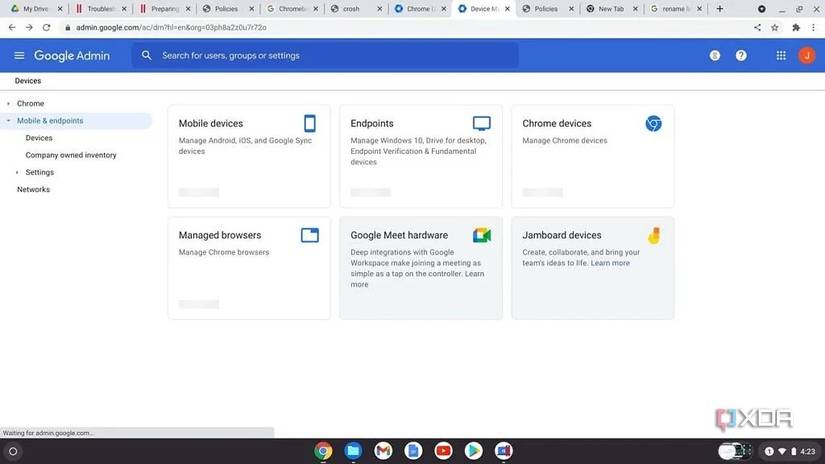The height and width of the screenshot is (464, 825).
Task: Expand the Settings tree arrow
Action: 17,172
